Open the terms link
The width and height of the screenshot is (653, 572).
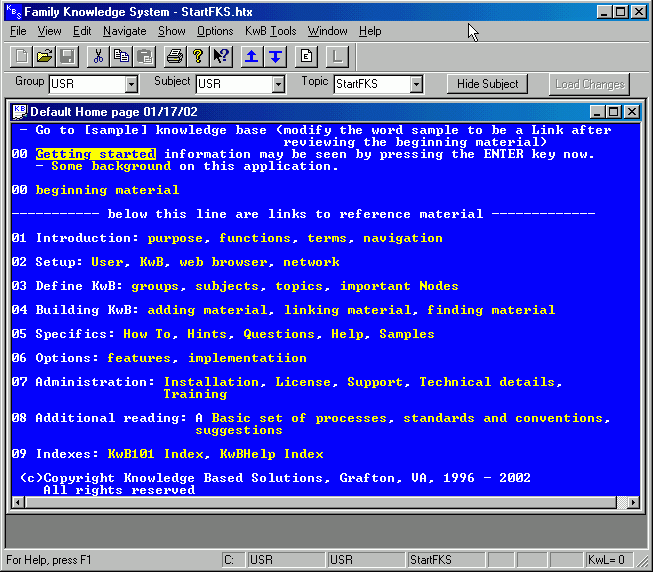point(327,238)
